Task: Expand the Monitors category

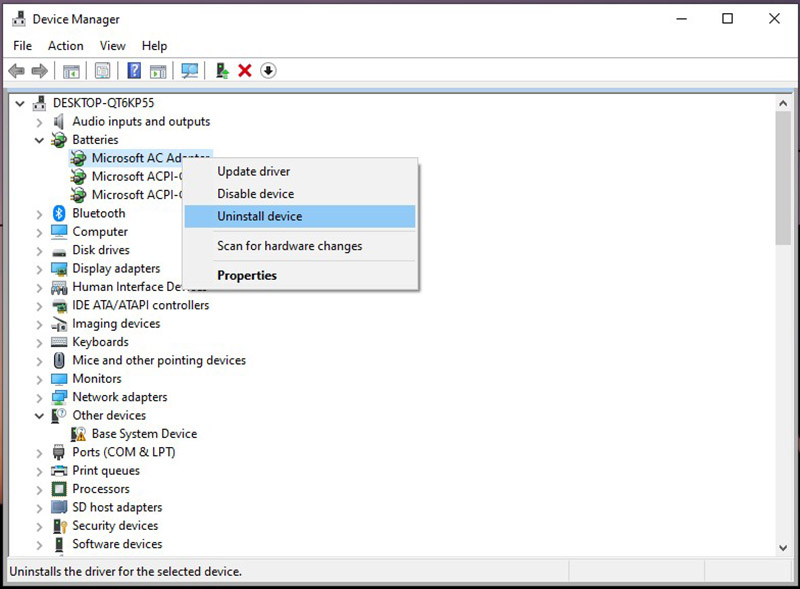Action: (39, 379)
